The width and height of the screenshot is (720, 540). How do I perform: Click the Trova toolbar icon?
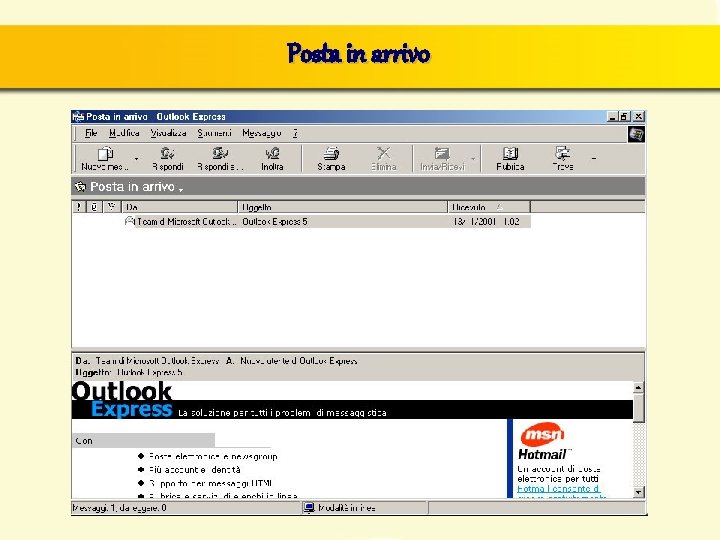[562, 153]
